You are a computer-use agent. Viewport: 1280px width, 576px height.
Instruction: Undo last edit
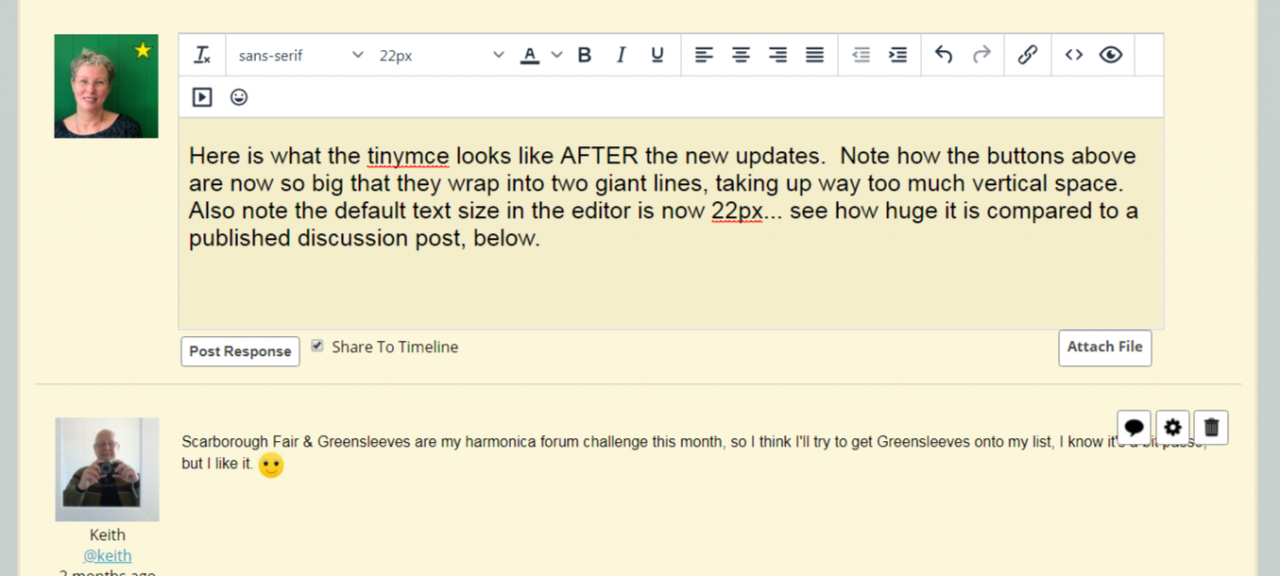point(944,56)
